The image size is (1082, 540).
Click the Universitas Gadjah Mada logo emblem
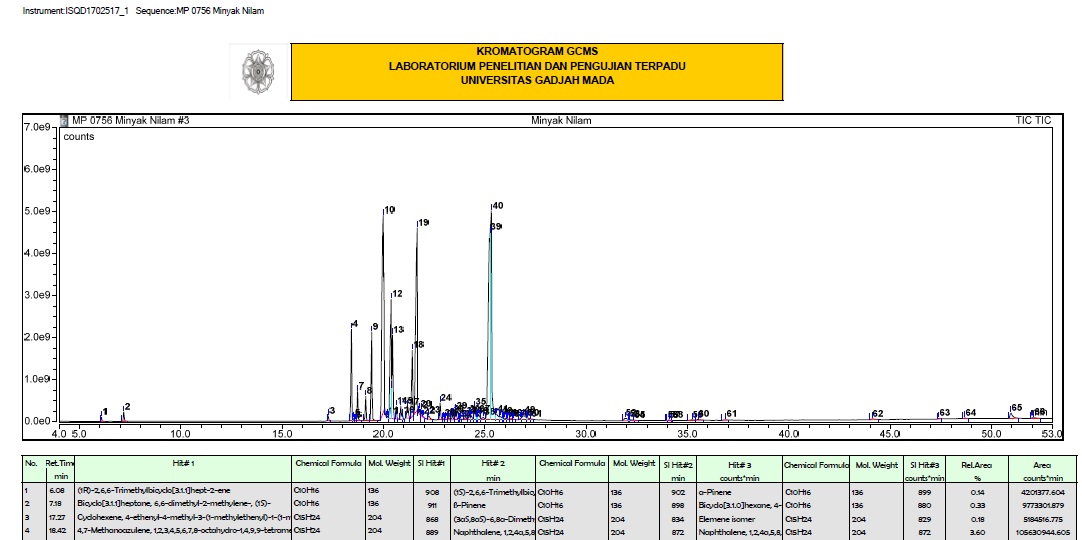[258, 72]
